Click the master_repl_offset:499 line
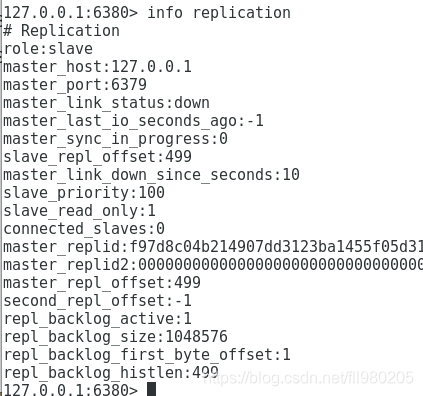 pos(102,283)
